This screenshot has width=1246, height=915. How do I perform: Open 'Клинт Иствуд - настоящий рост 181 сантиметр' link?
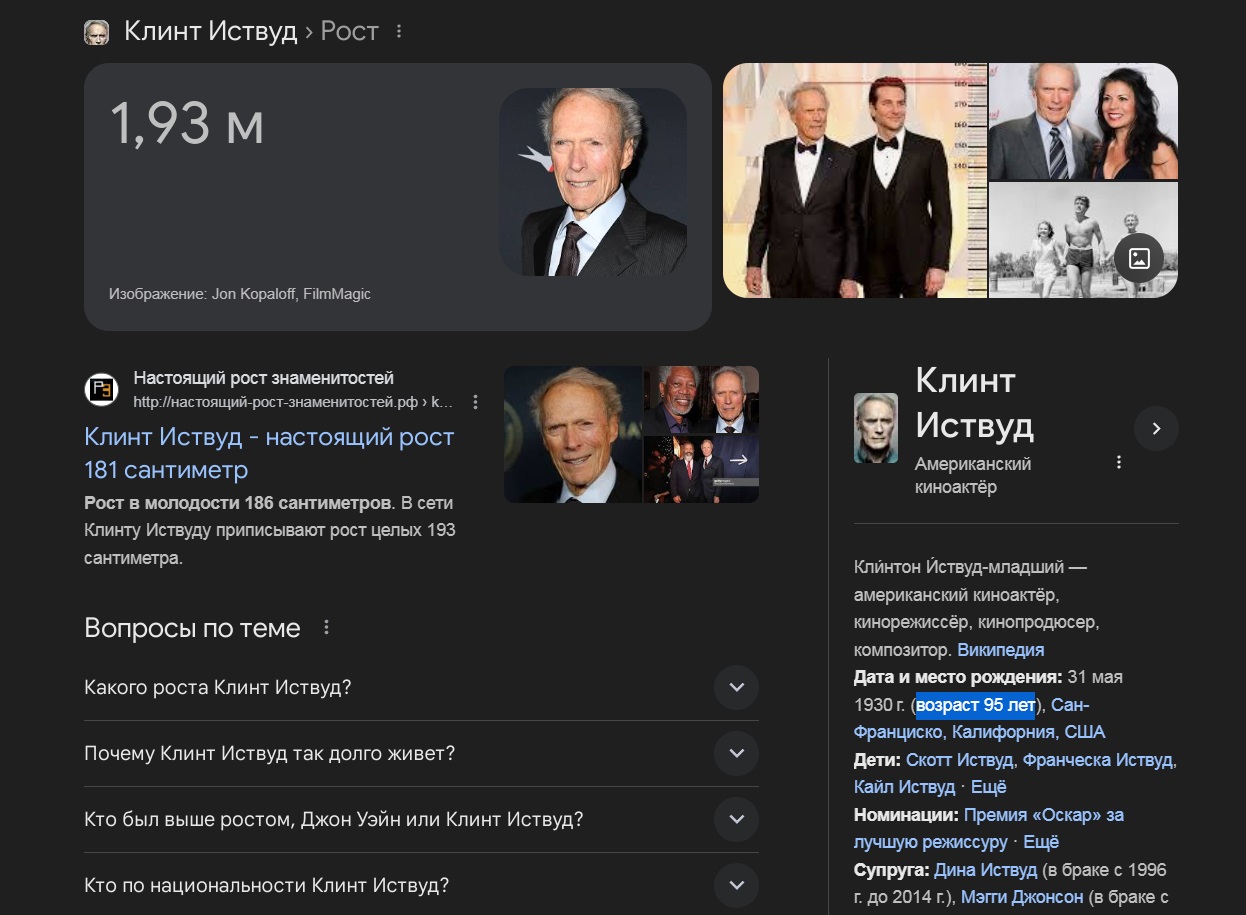coord(269,453)
